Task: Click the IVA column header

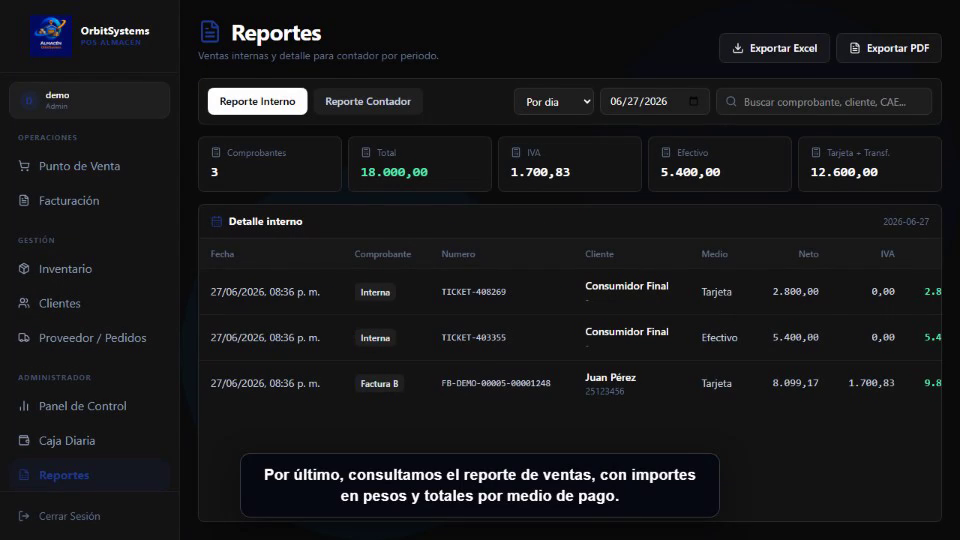Action: click(887, 253)
